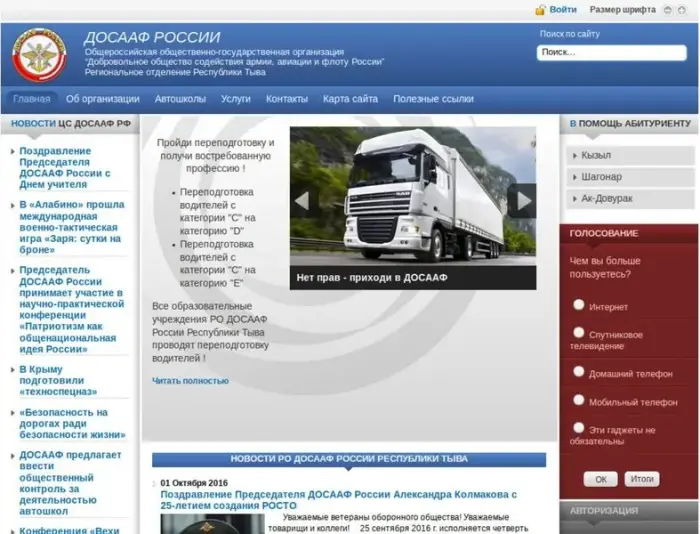Choose Спутниковое телевидение radio button
The width and height of the screenshot is (700, 534).
click(579, 333)
